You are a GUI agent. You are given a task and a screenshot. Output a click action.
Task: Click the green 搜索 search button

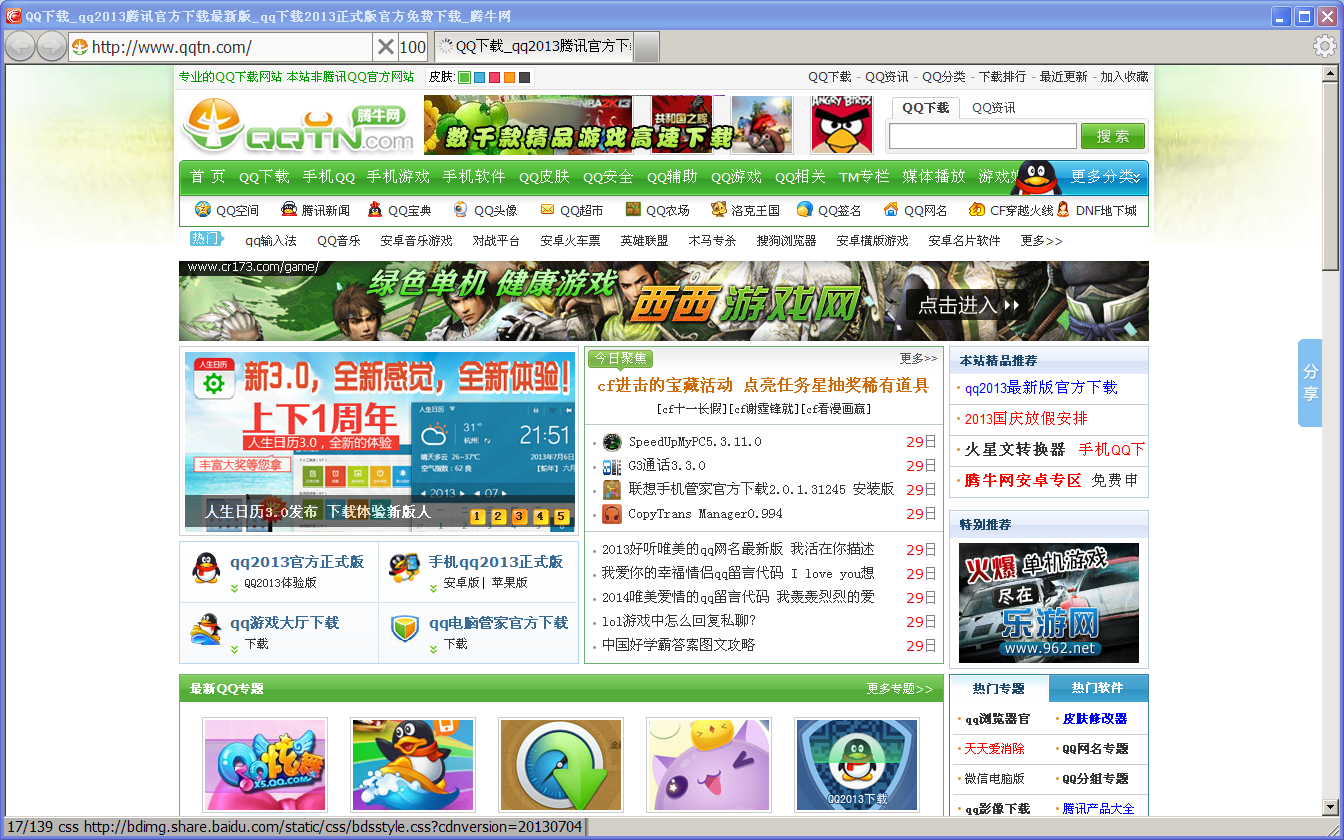coord(1113,136)
